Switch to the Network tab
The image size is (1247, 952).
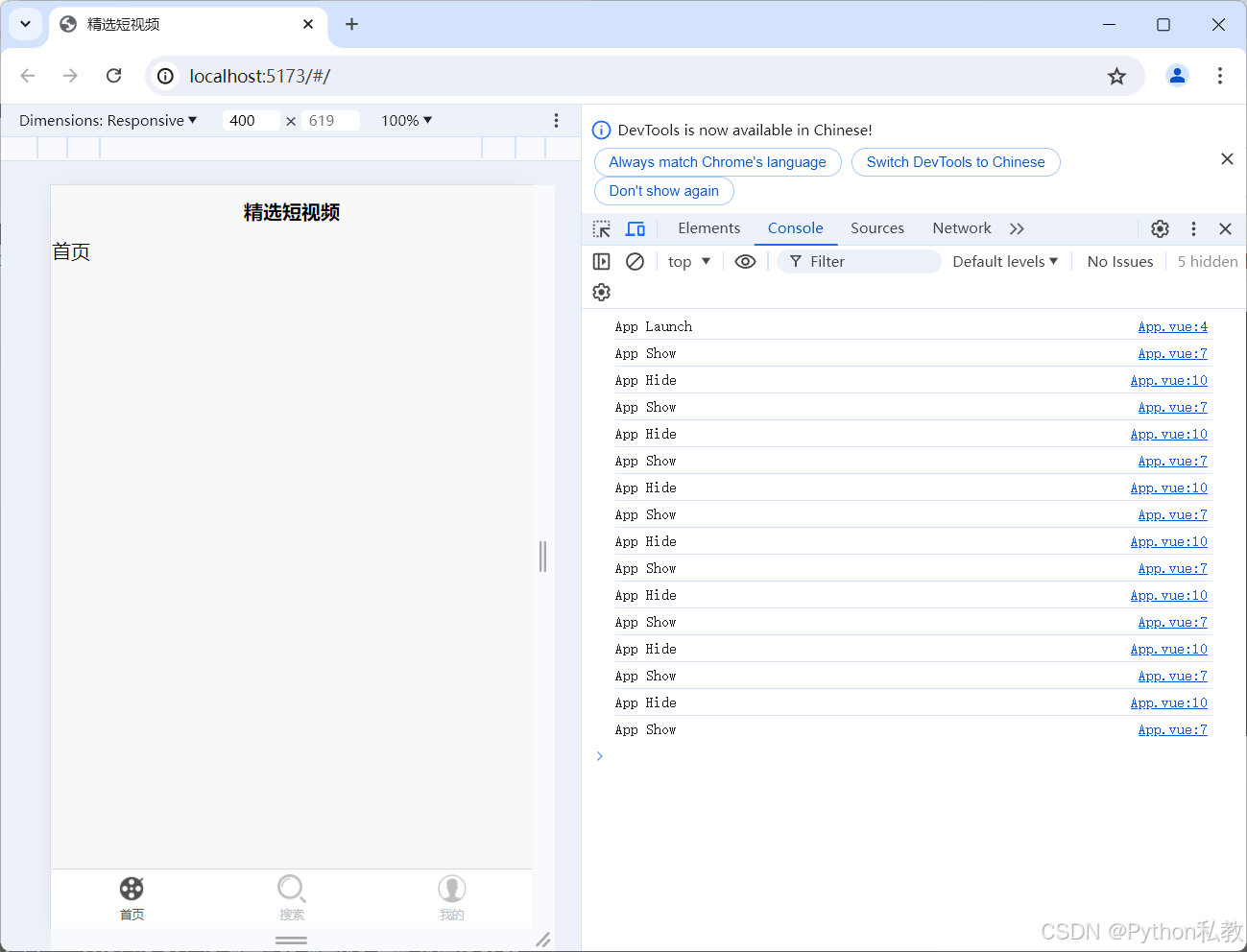pos(962,228)
